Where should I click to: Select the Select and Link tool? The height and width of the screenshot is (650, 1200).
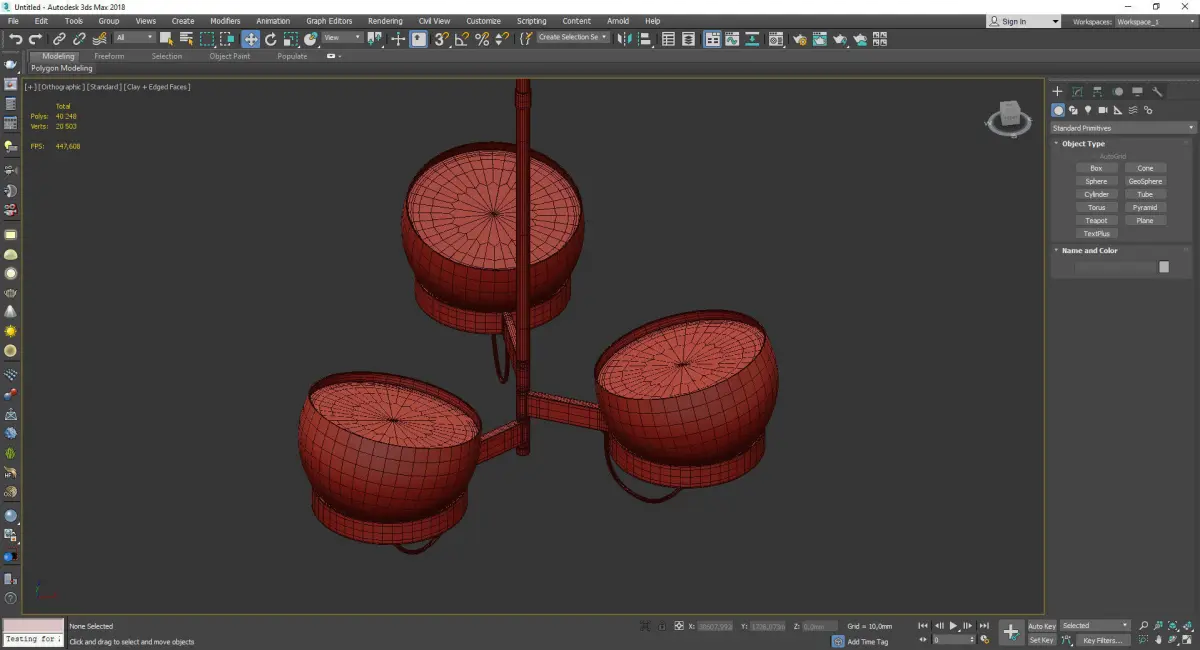coord(60,39)
